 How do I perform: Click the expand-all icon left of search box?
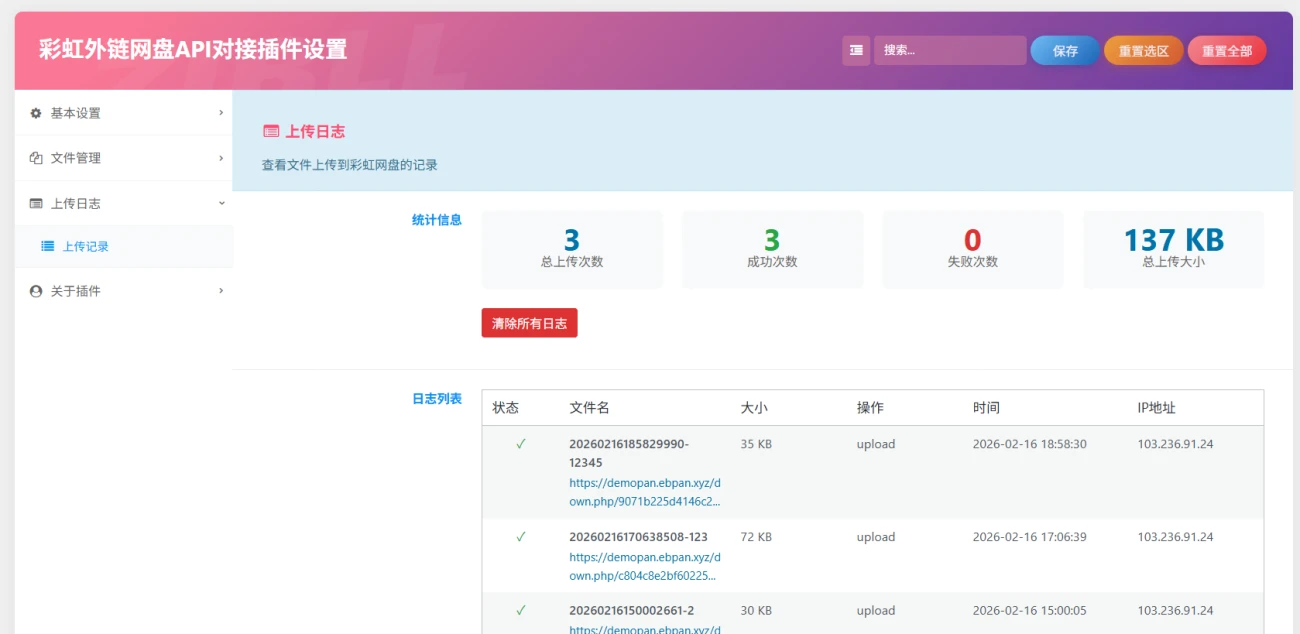856,50
